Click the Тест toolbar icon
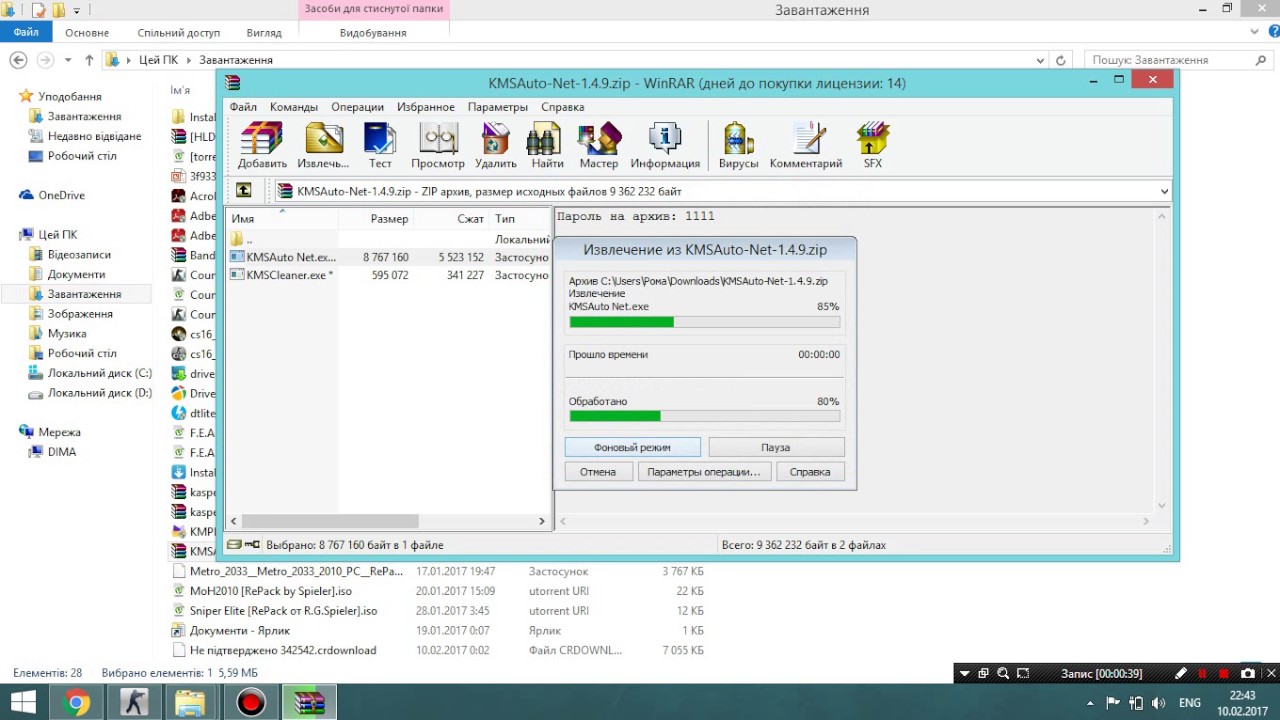Image resolution: width=1280 pixels, height=720 pixels. coord(380,145)
